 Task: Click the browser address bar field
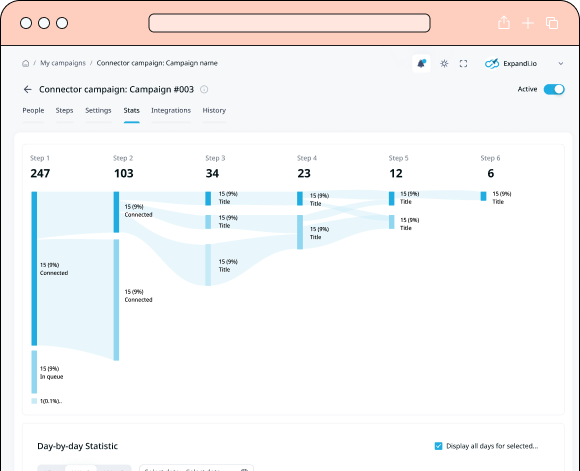coord(289,23)
